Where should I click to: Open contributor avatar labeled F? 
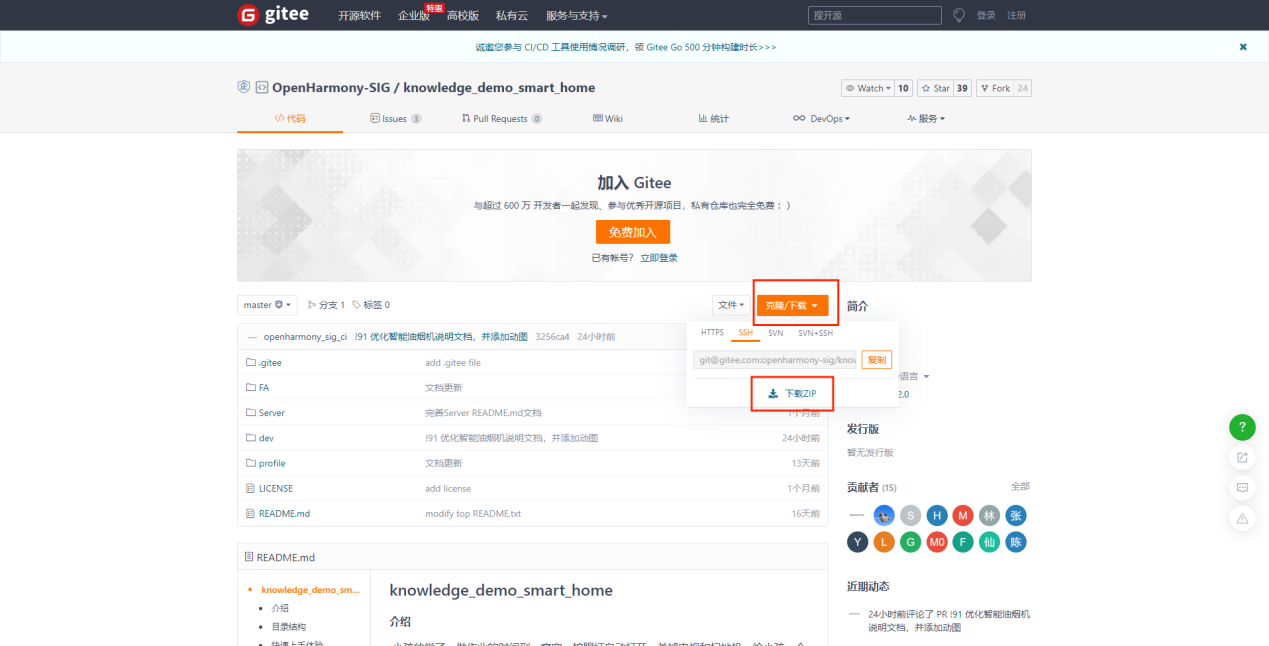[963, 542]
